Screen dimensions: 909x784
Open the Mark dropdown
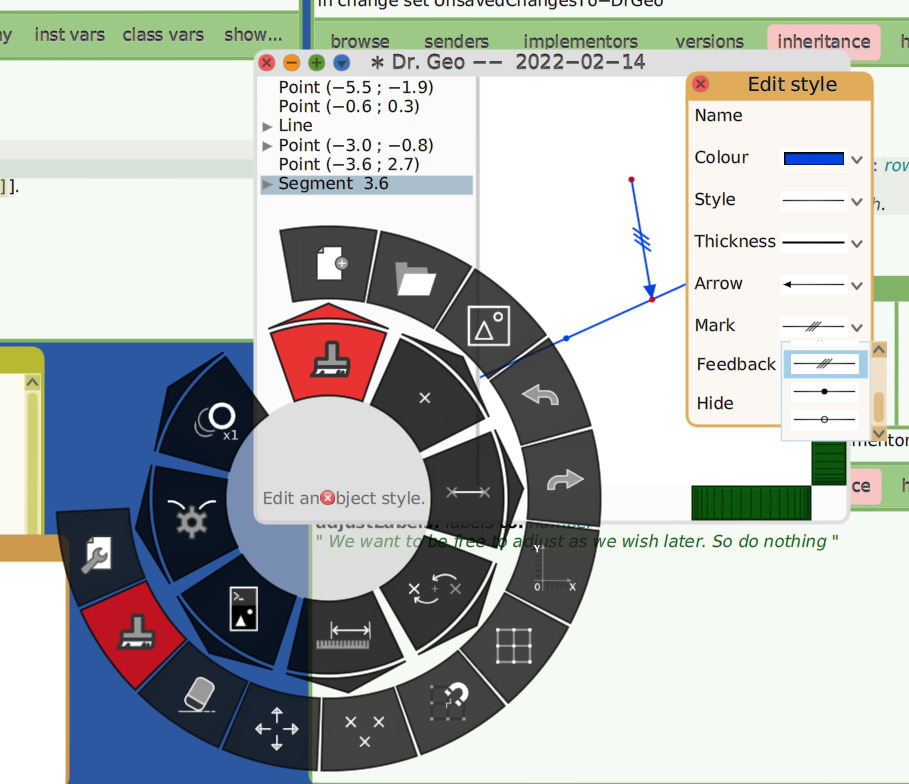857,327
